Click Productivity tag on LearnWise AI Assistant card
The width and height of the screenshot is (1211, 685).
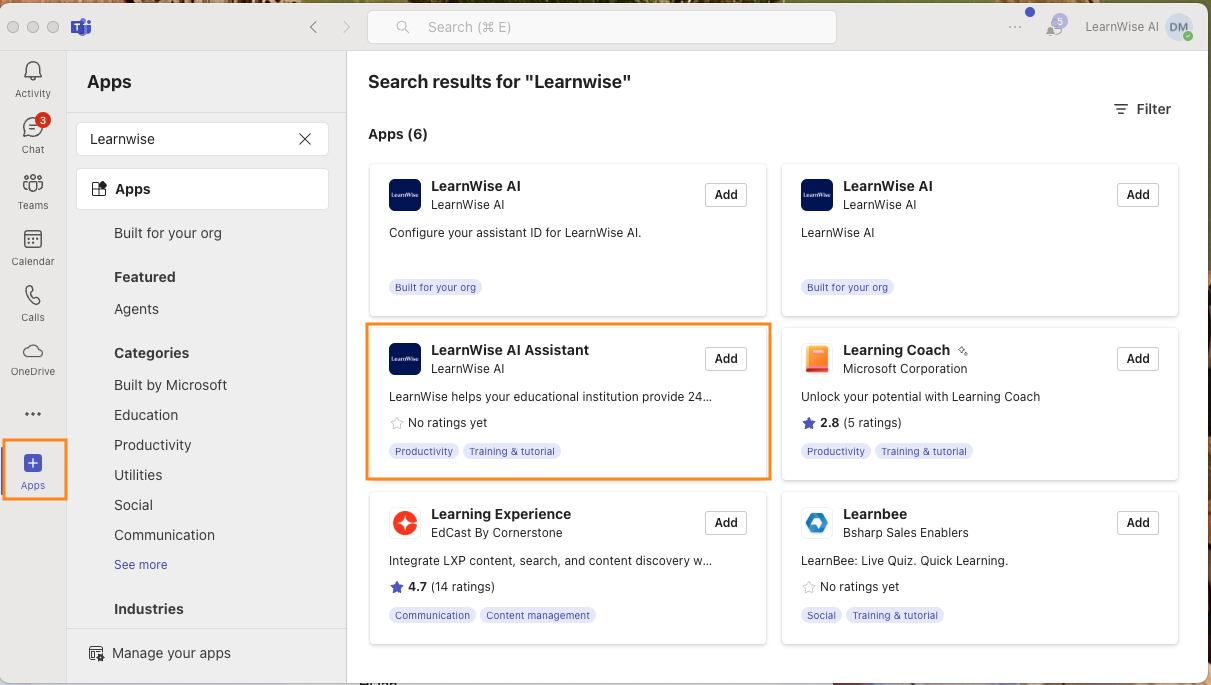(x=424, y=451)
